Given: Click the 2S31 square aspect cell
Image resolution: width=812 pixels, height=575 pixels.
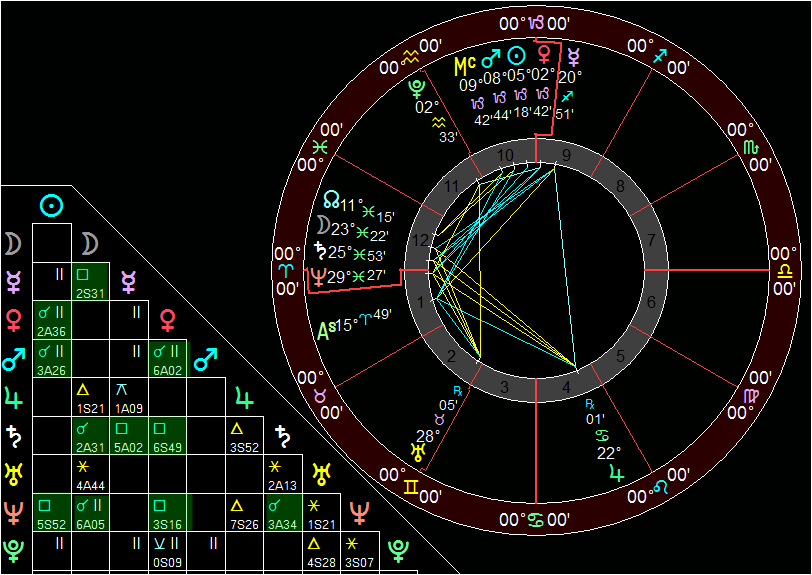Looking at the screenshot, I should tap(90, 281).
